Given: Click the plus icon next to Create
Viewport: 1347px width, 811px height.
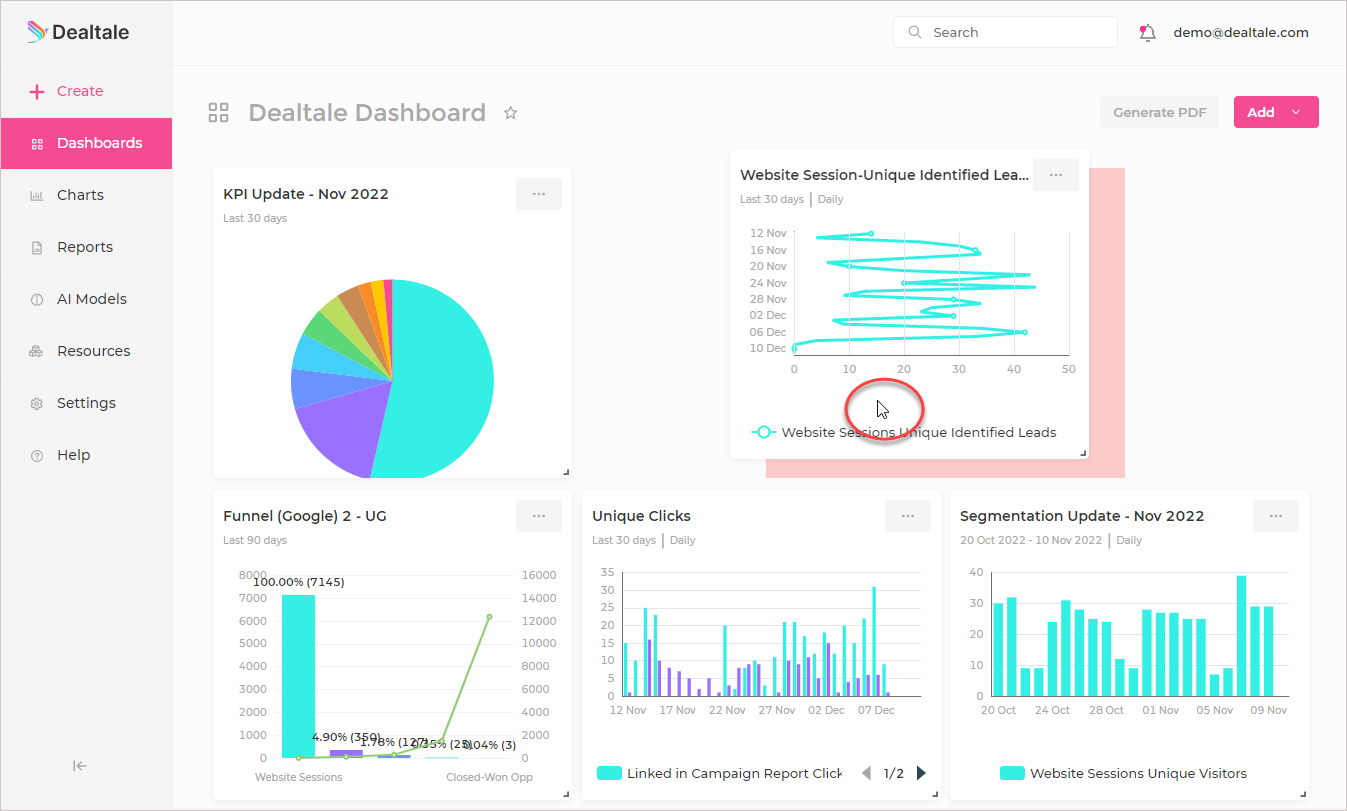Looking at the screenshot, I should (37, 91).
